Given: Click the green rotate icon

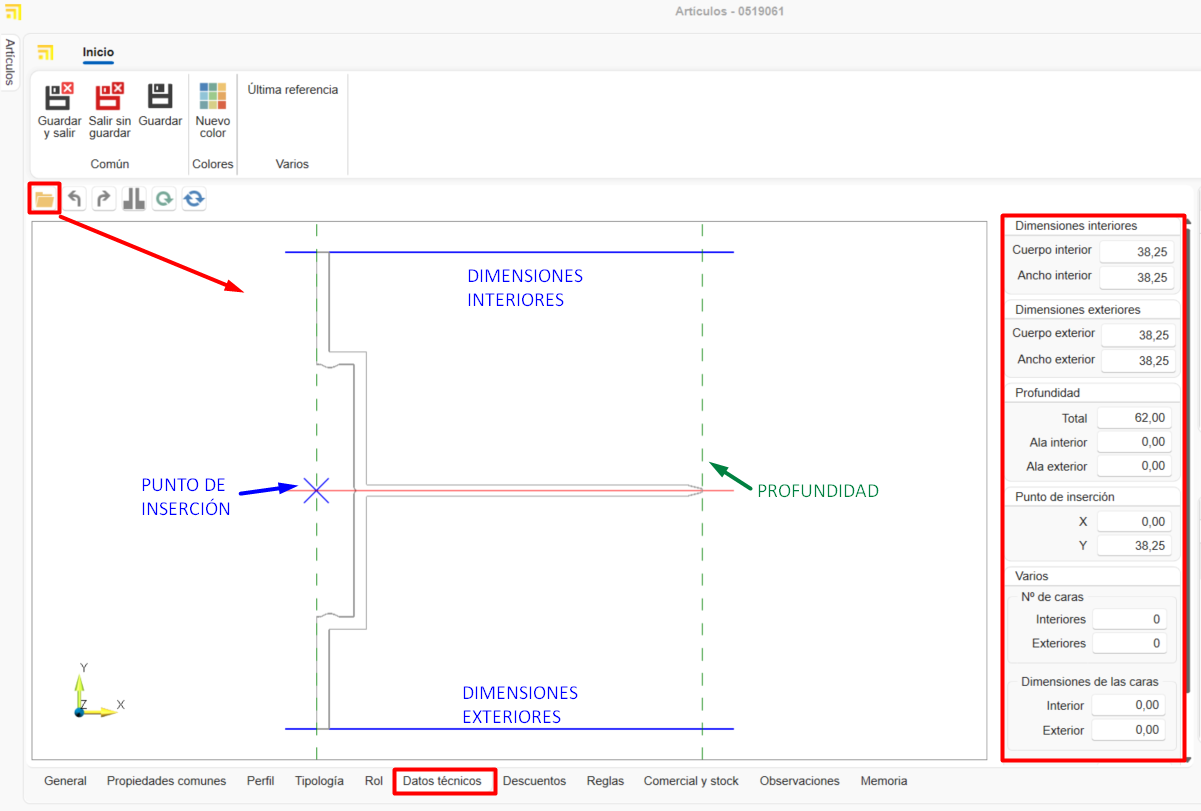Looking at the screenshot, I should tap(164, 199).
